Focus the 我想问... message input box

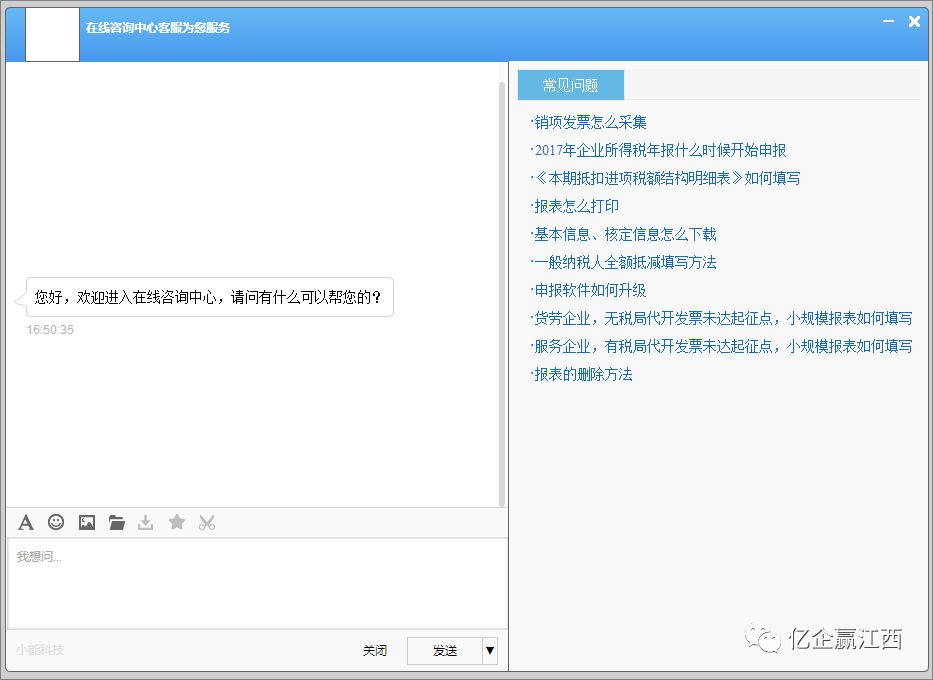(x=257, y=584)
